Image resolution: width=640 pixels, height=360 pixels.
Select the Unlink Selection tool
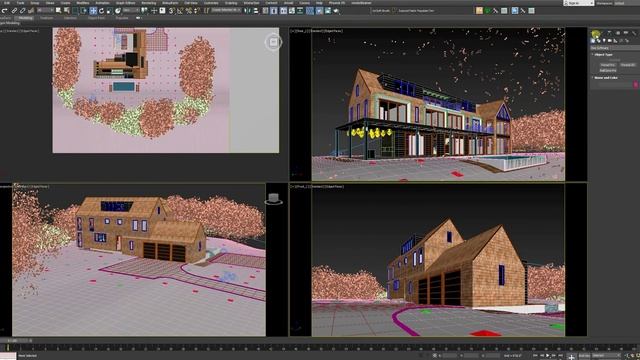point(22,11)
